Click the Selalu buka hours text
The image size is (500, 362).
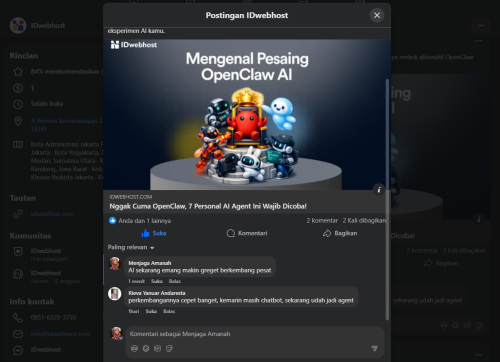click(x=47, y=104)
